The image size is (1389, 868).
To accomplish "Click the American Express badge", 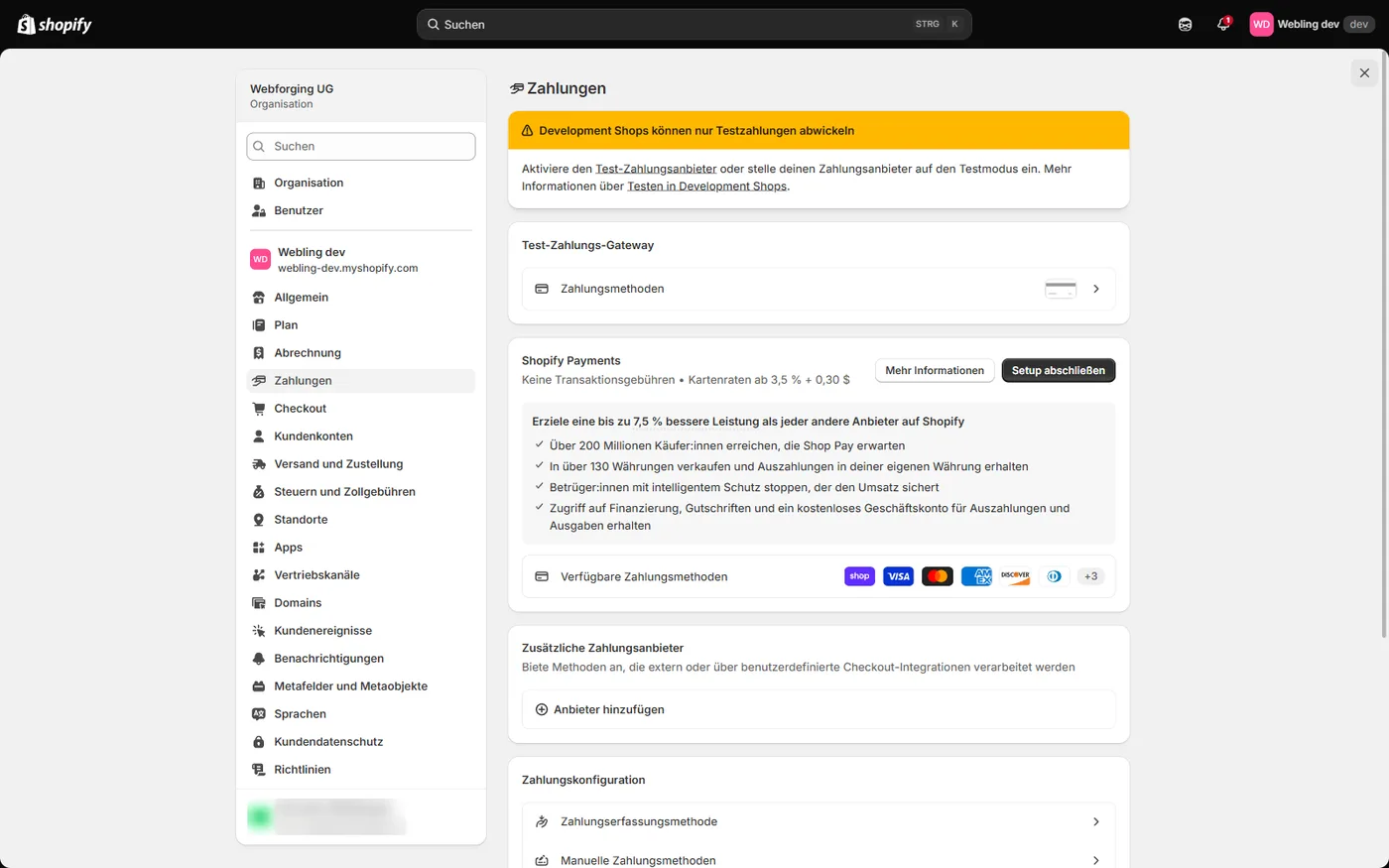I will click(x=976, y=576).
